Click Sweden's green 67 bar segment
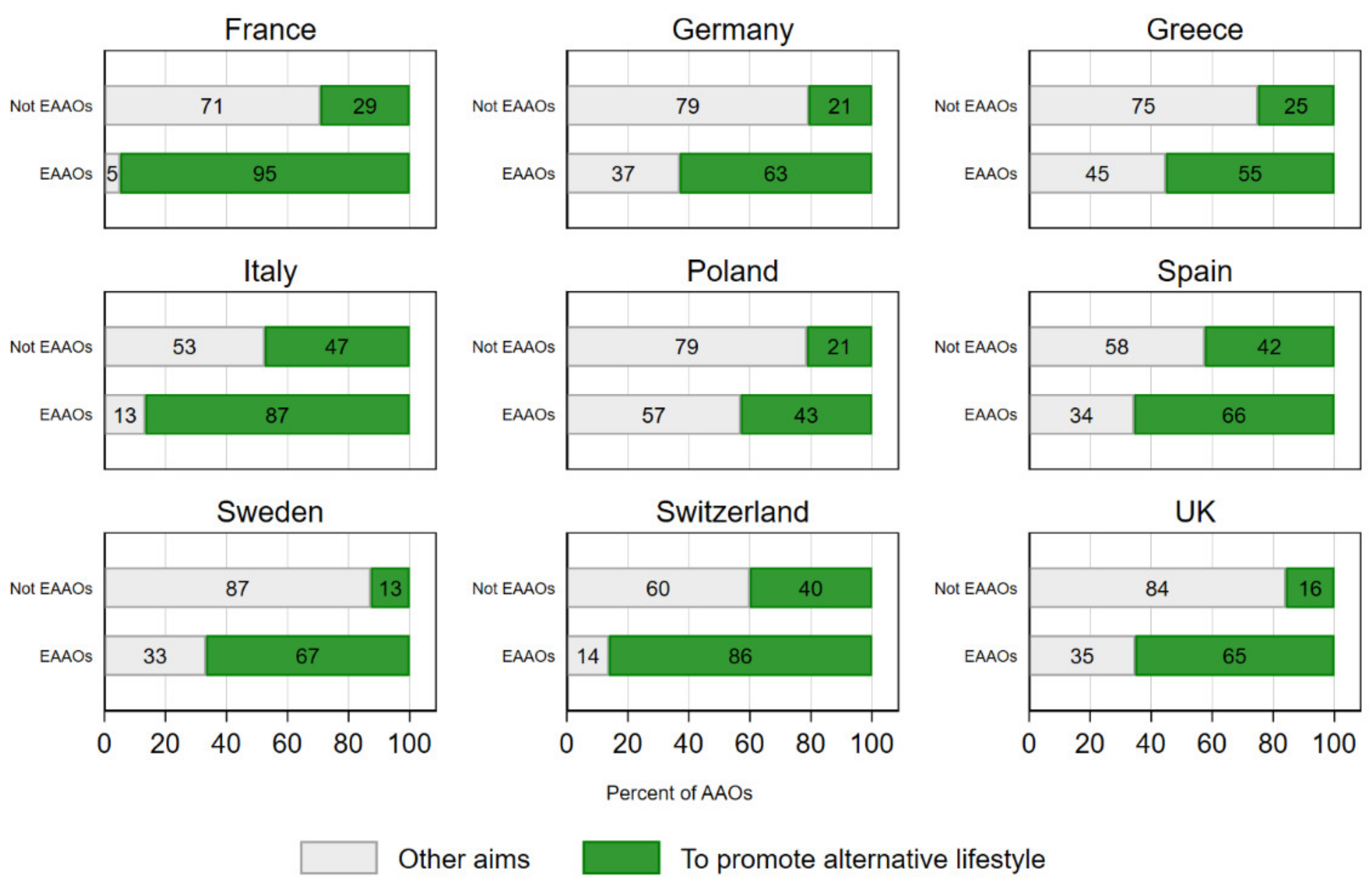1371x896 pixels. pos(307,656)
